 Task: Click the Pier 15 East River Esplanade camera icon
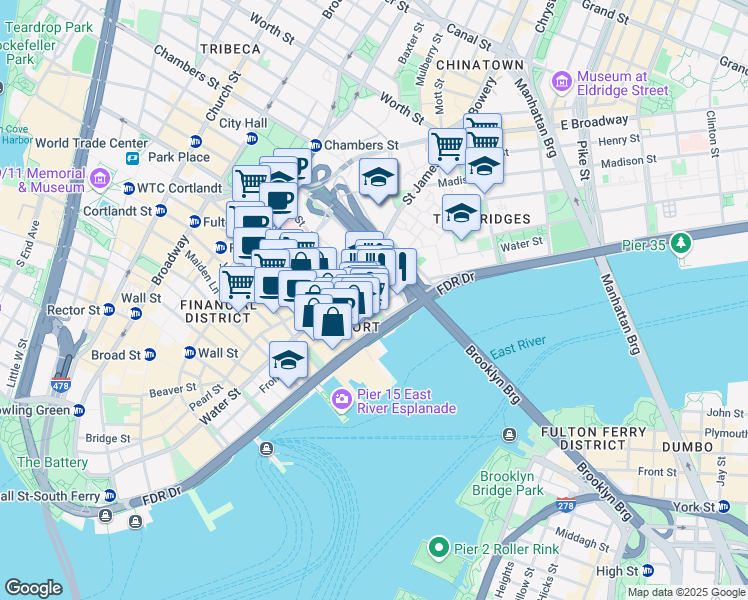tap(342, 399)
